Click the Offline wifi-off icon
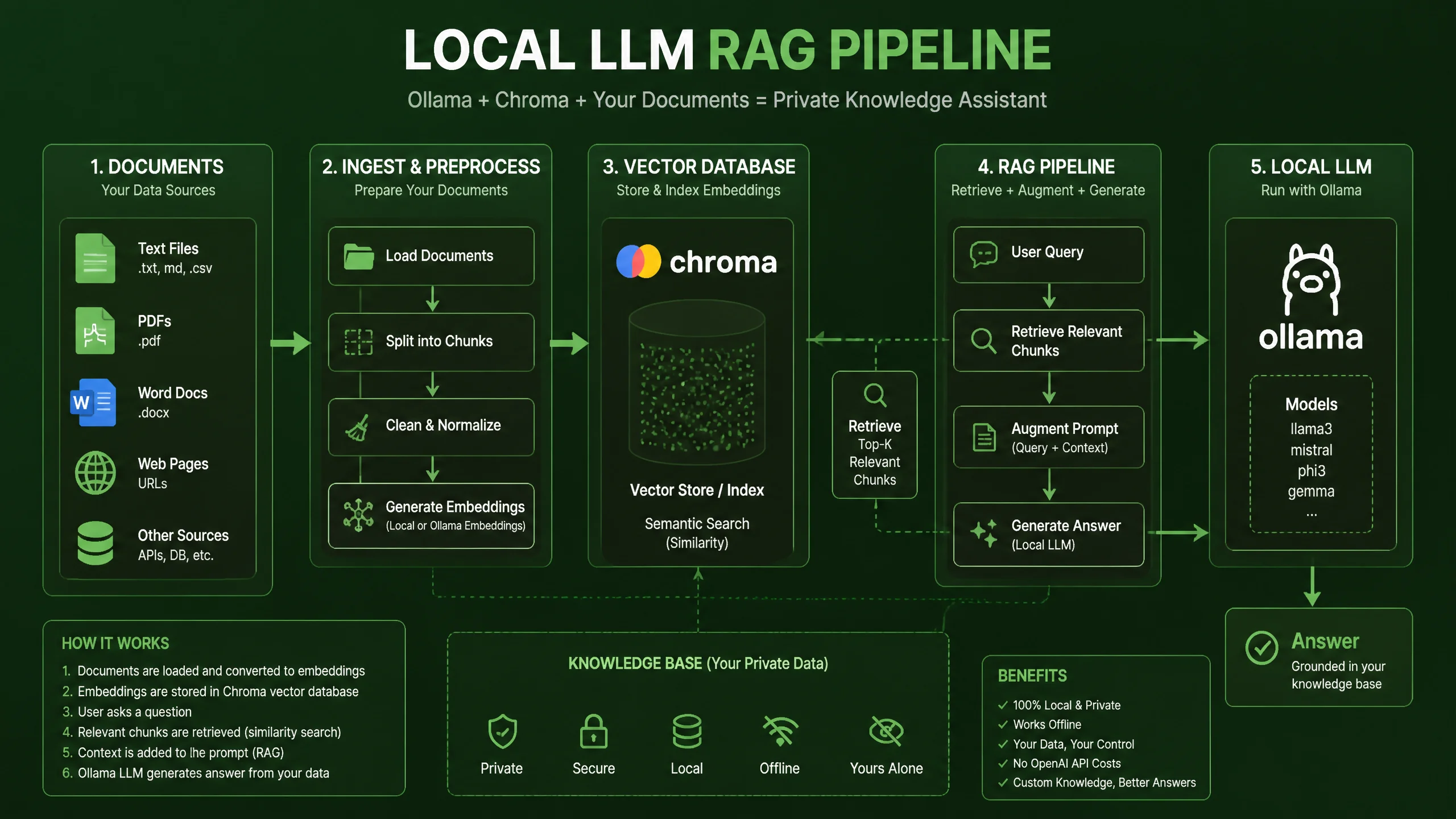Image resolution: width=1456 pixels, height=819 pixels. pos(780,731)
